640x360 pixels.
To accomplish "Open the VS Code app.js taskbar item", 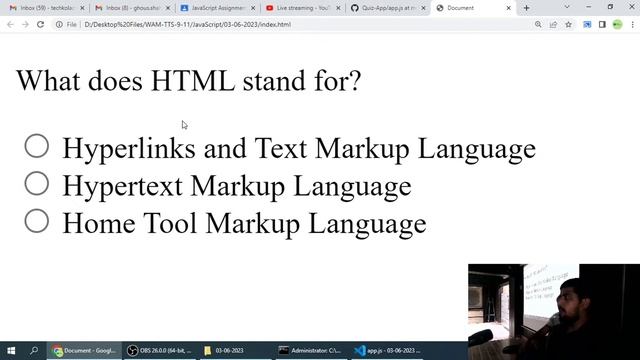I will coord(387,351).
